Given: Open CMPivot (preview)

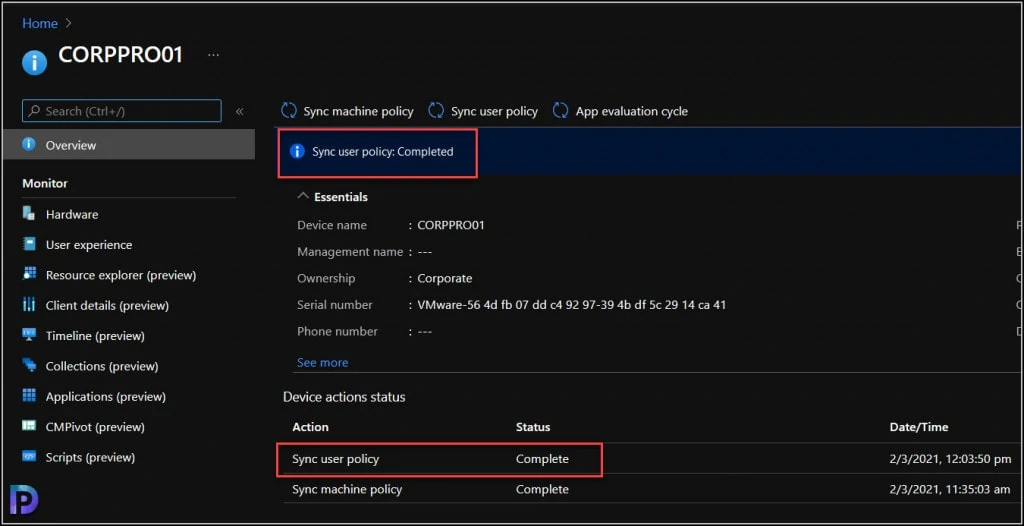Looking at the screenshot, I should tap(95, 427).
